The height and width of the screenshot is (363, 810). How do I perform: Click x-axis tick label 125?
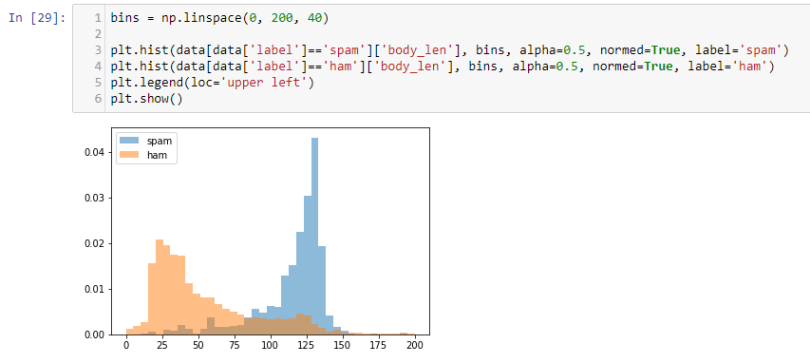pos(306,346)
